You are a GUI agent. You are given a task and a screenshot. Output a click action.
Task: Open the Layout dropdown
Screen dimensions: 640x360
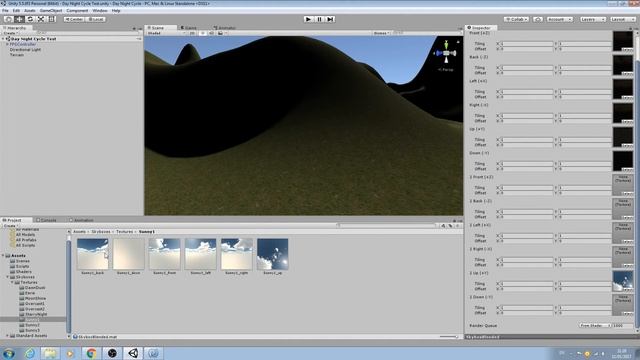click(x=623, y=19)
